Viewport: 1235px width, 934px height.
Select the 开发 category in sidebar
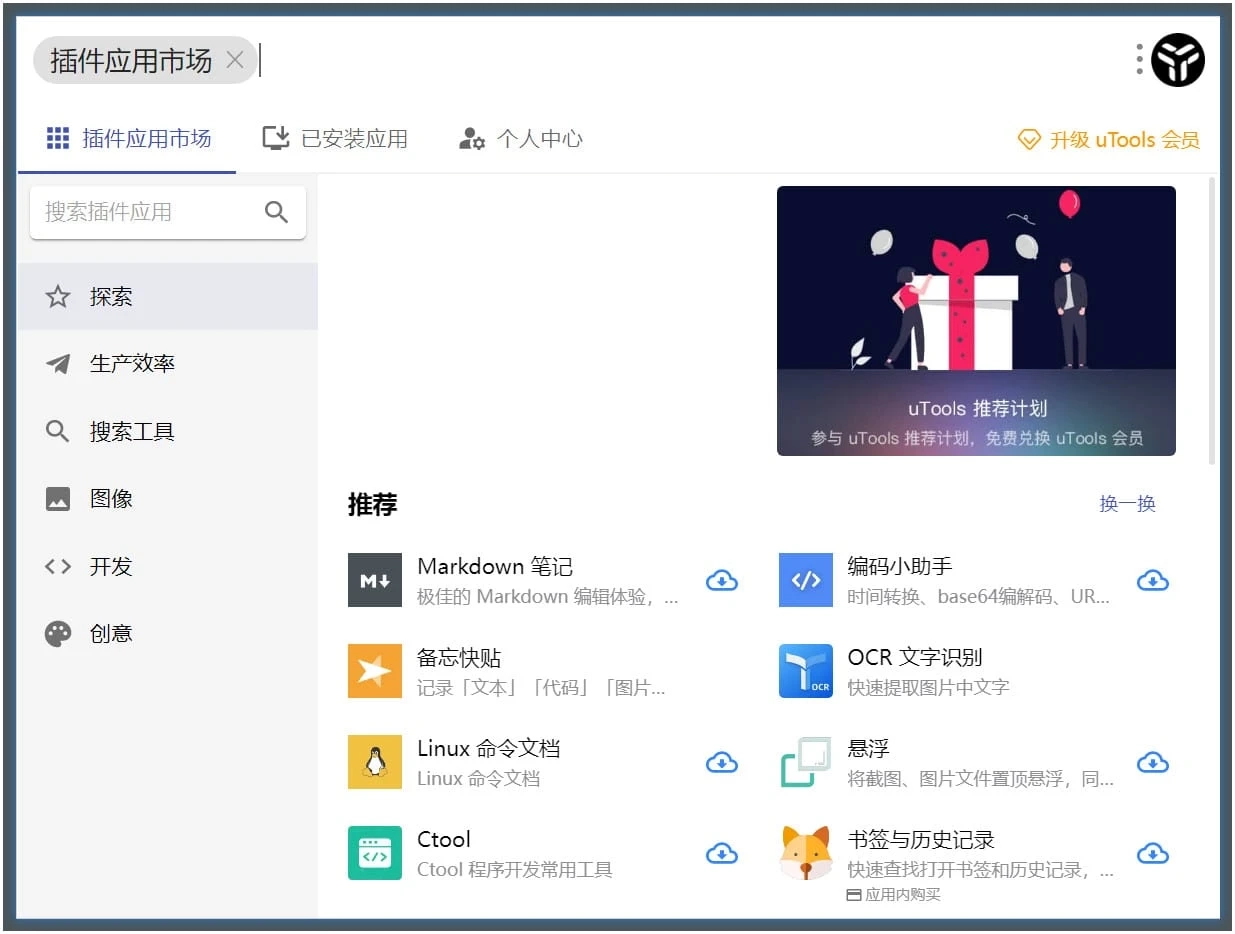coord(110,567)
